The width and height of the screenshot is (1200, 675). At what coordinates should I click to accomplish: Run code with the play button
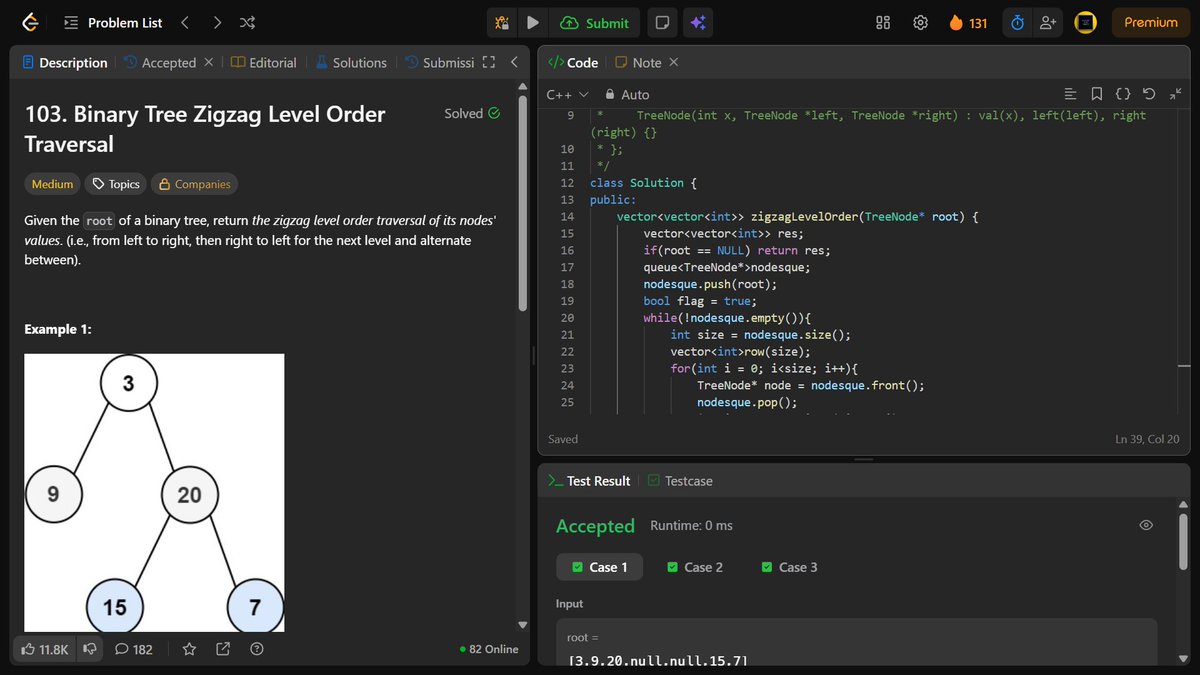[533, 22]
